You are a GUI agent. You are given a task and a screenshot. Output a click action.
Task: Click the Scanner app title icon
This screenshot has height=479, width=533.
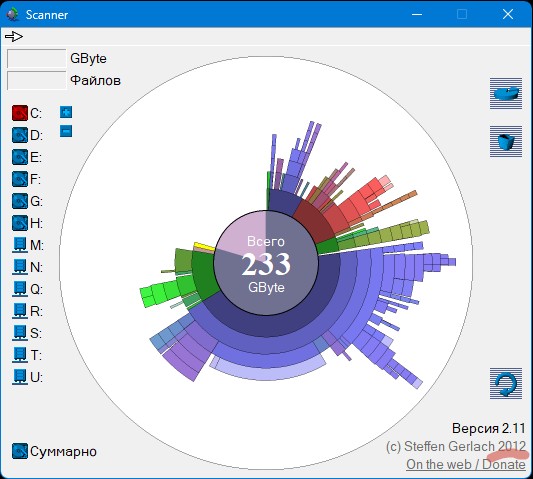tap(13, 14)
